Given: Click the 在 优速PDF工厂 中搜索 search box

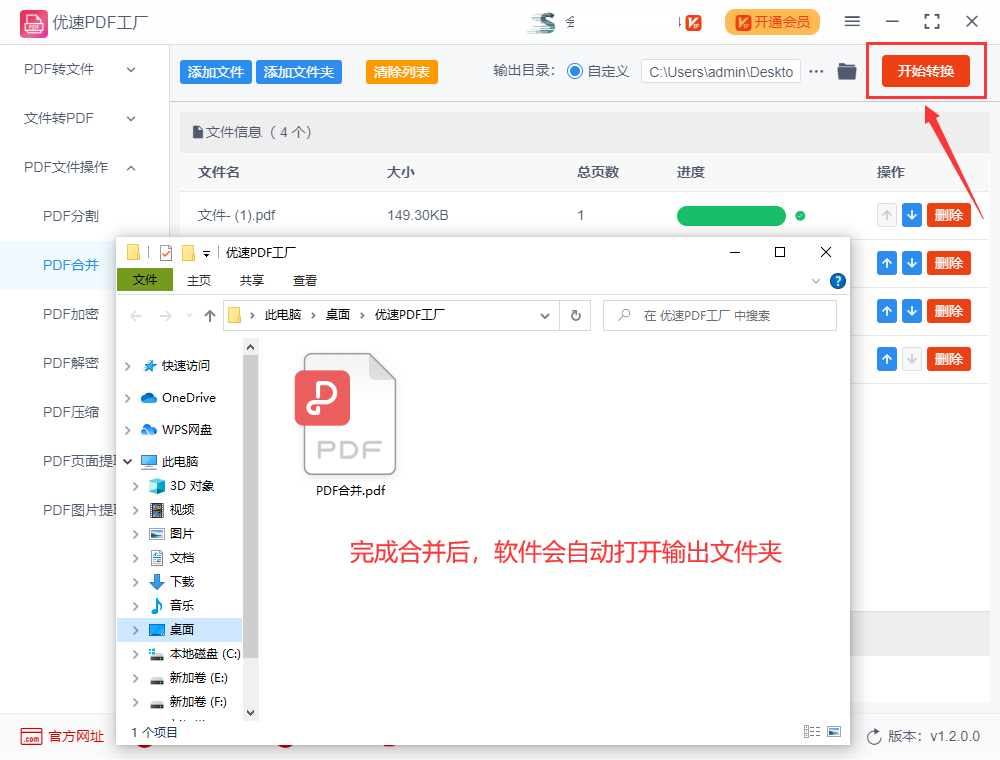Looking at the screenshot, I should [719, 316].
